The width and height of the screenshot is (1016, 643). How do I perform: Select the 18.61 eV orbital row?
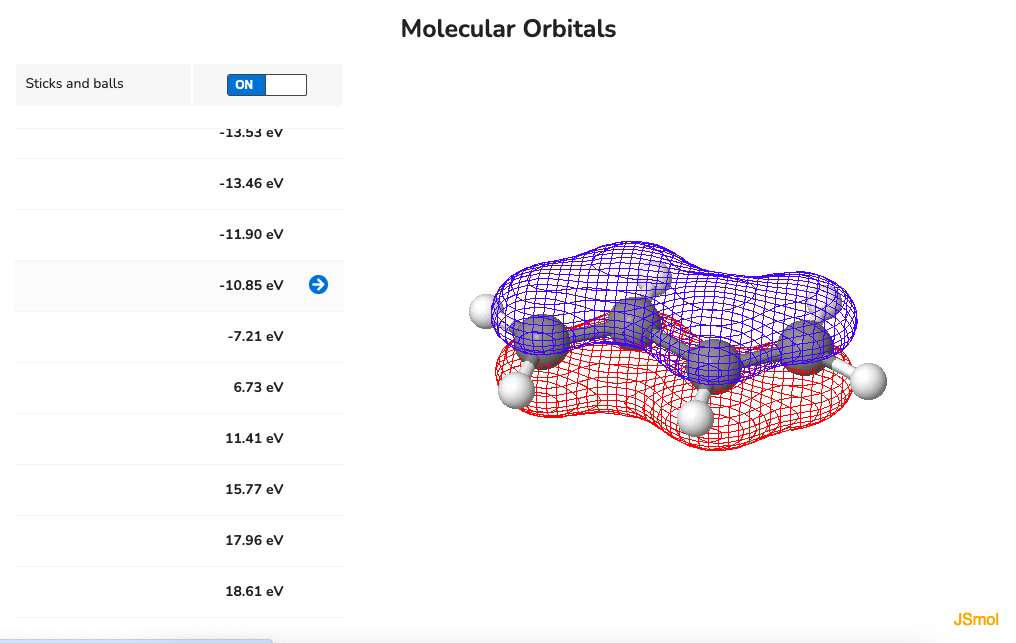click(x=179, y=592)
